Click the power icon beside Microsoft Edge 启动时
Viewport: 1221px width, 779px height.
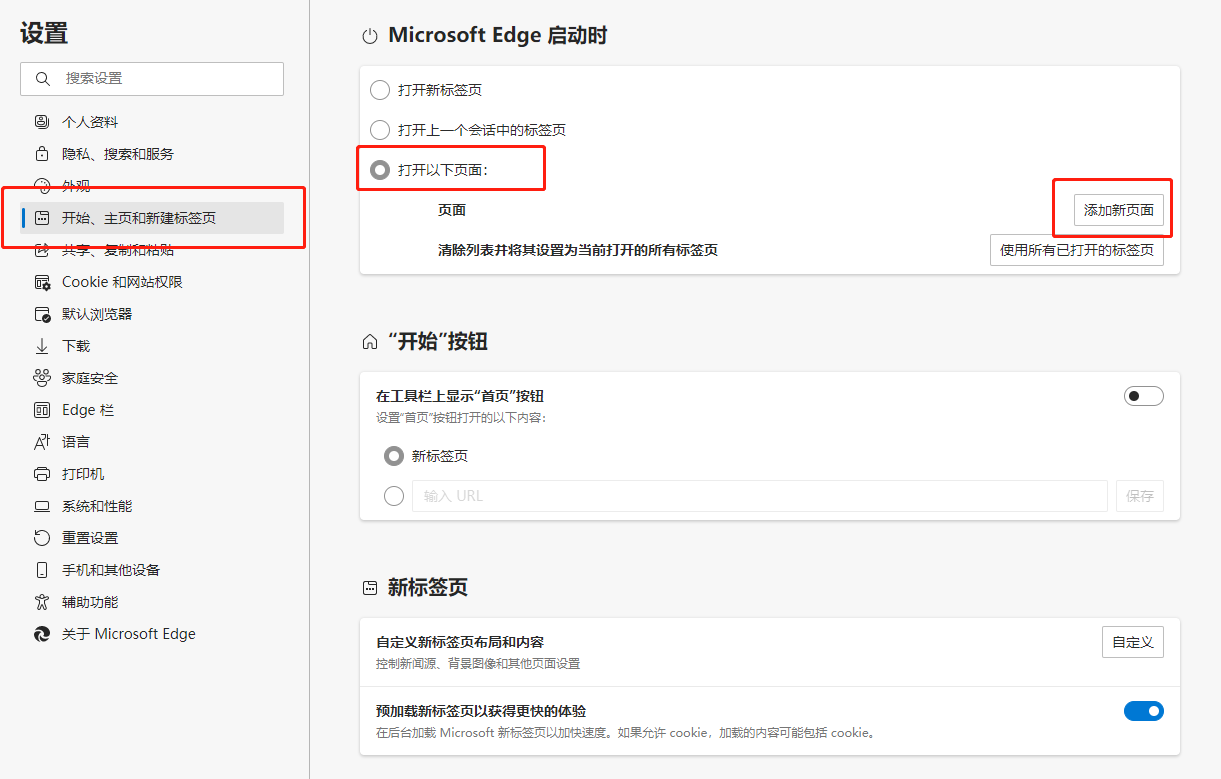(x=370, y=36)
